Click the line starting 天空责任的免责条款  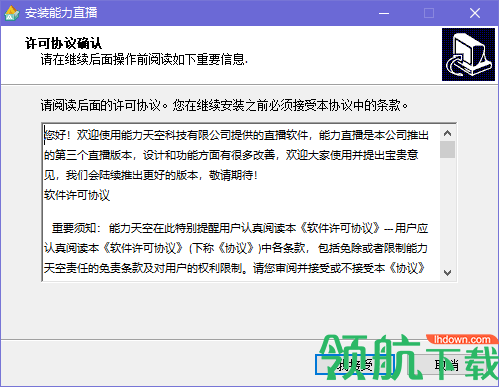tap(235, 268)
